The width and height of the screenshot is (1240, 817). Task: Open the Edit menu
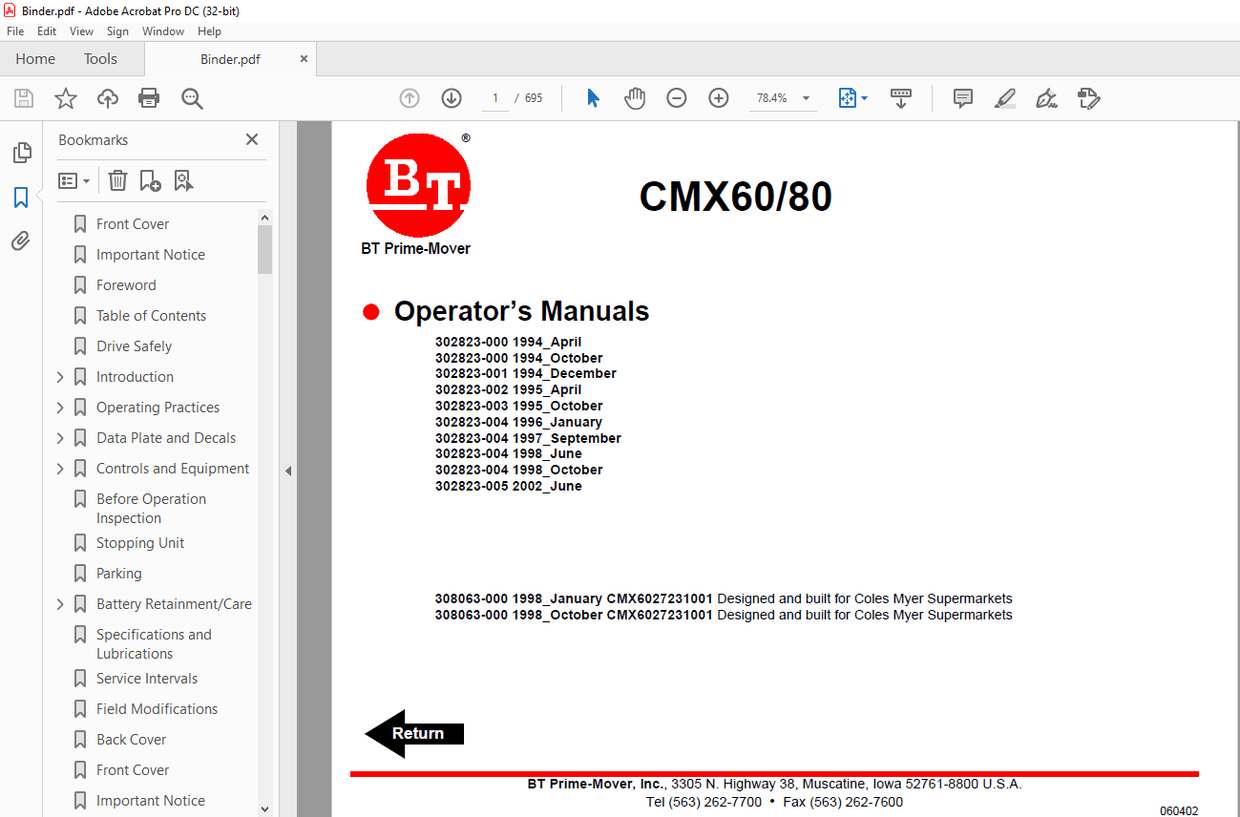(x=46, y=31)
